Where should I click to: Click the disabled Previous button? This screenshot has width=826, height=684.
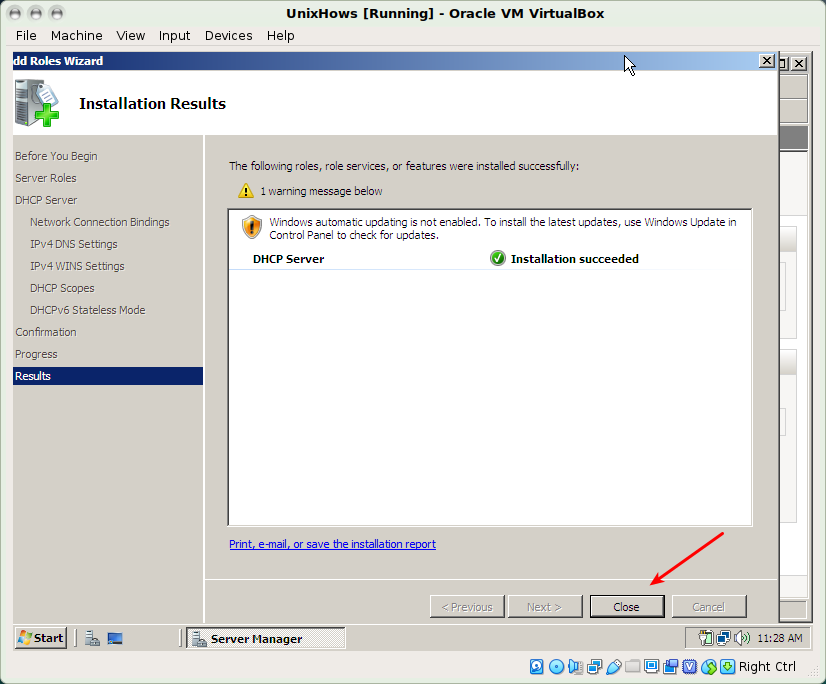[x=467, y=607]
